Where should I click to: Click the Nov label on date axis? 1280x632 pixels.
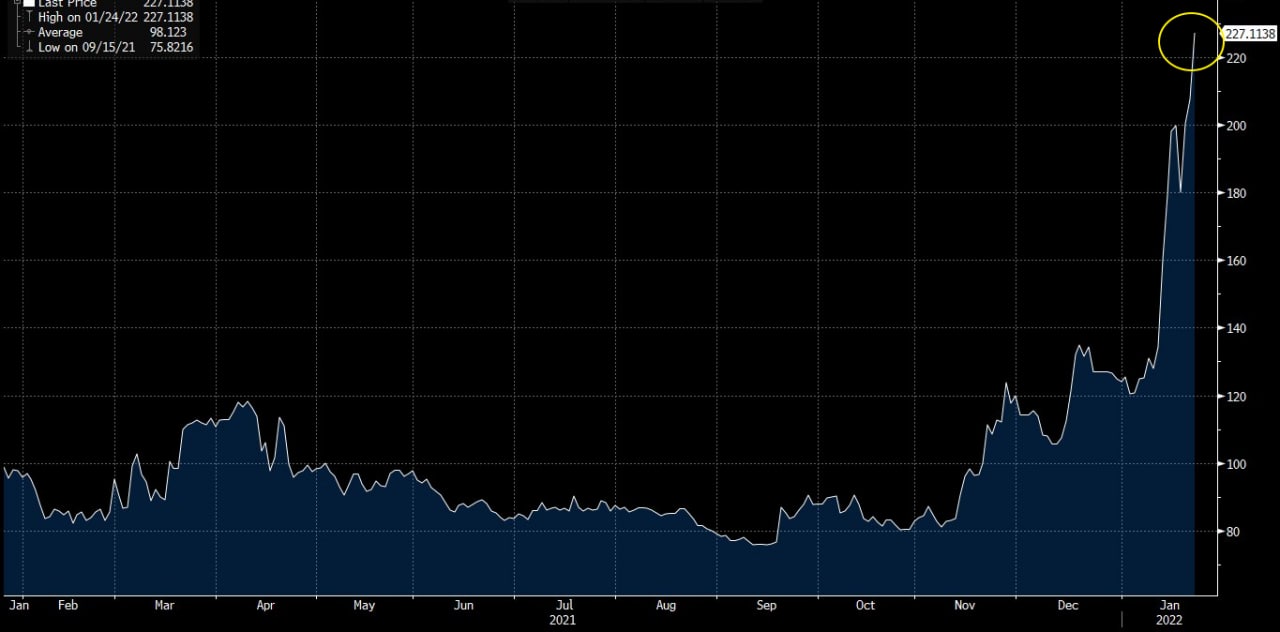click(x=965, y=605)
